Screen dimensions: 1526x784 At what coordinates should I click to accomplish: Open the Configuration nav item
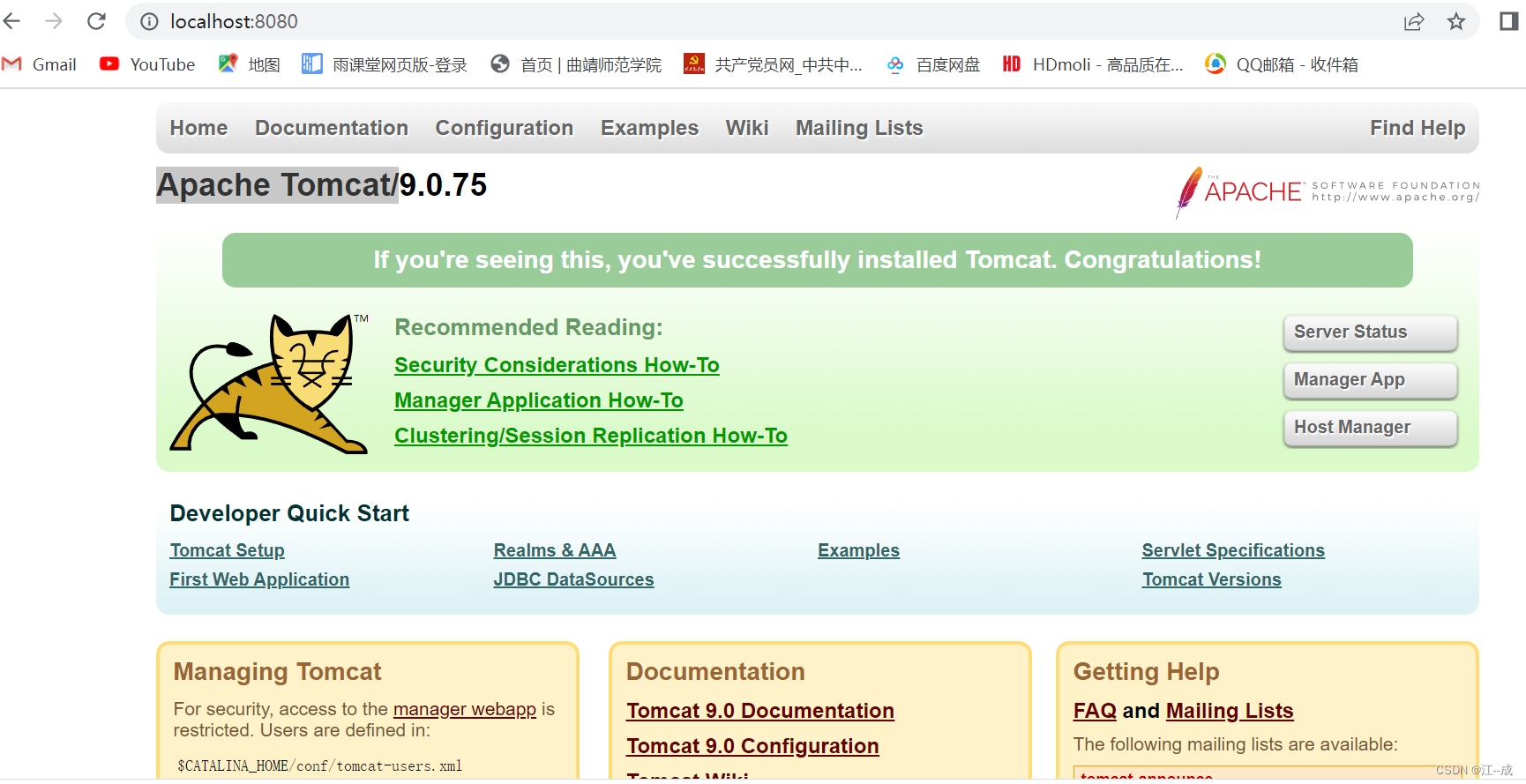coord(505,128)
